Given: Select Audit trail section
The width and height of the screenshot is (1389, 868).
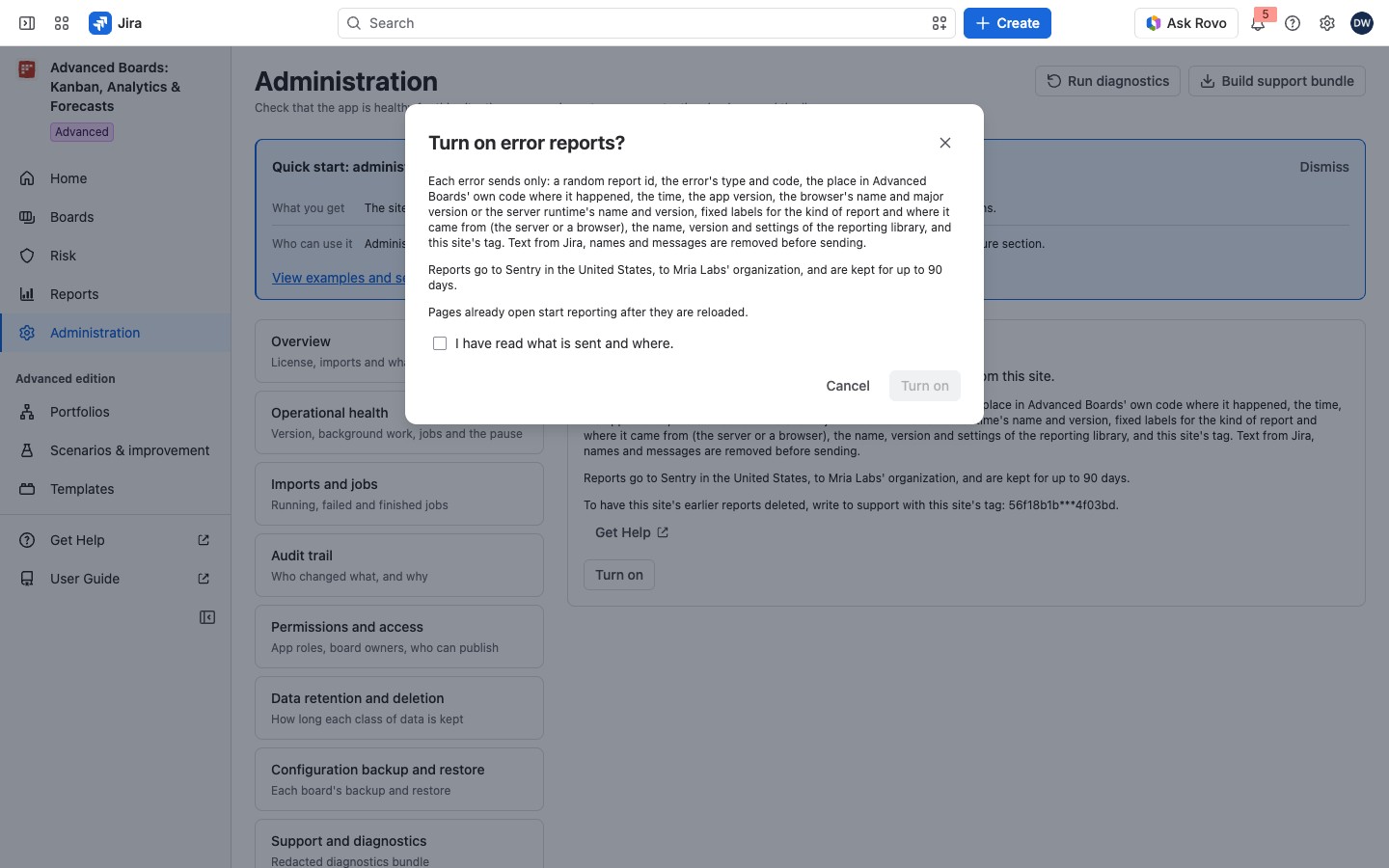Looking at the screenshot, I should pyautogui.click(x=399, y=565).
